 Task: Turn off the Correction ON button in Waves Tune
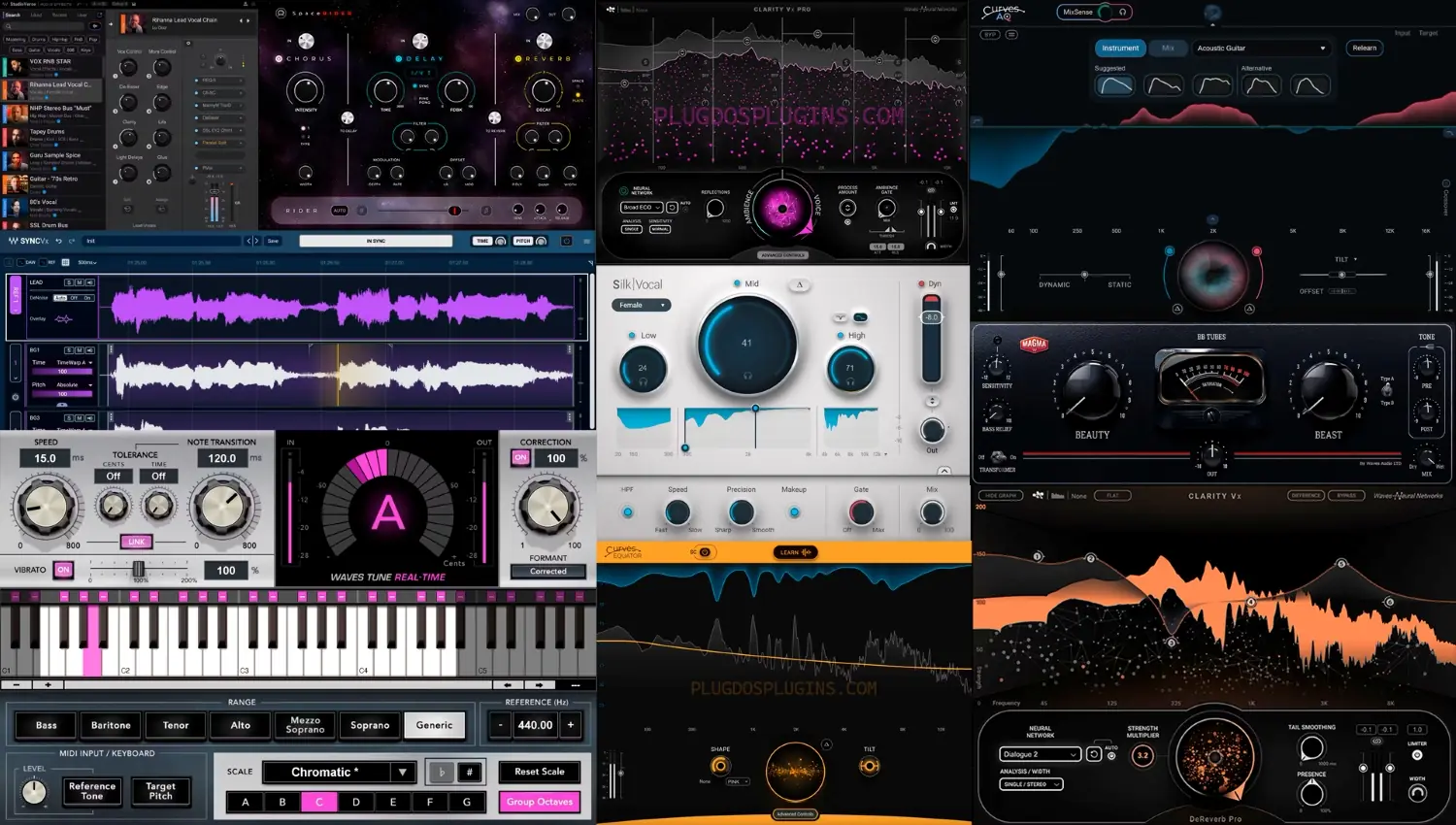pos(520,457)
